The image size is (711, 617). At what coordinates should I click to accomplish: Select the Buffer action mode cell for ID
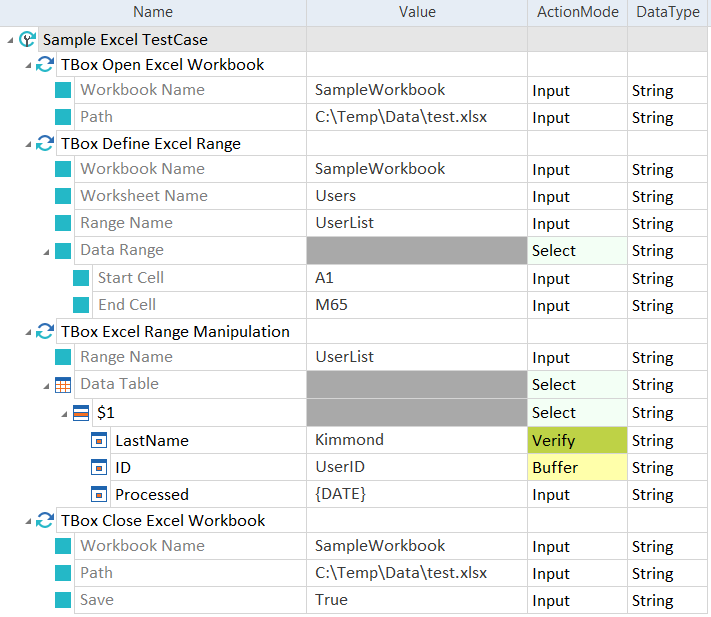(577, 467)
